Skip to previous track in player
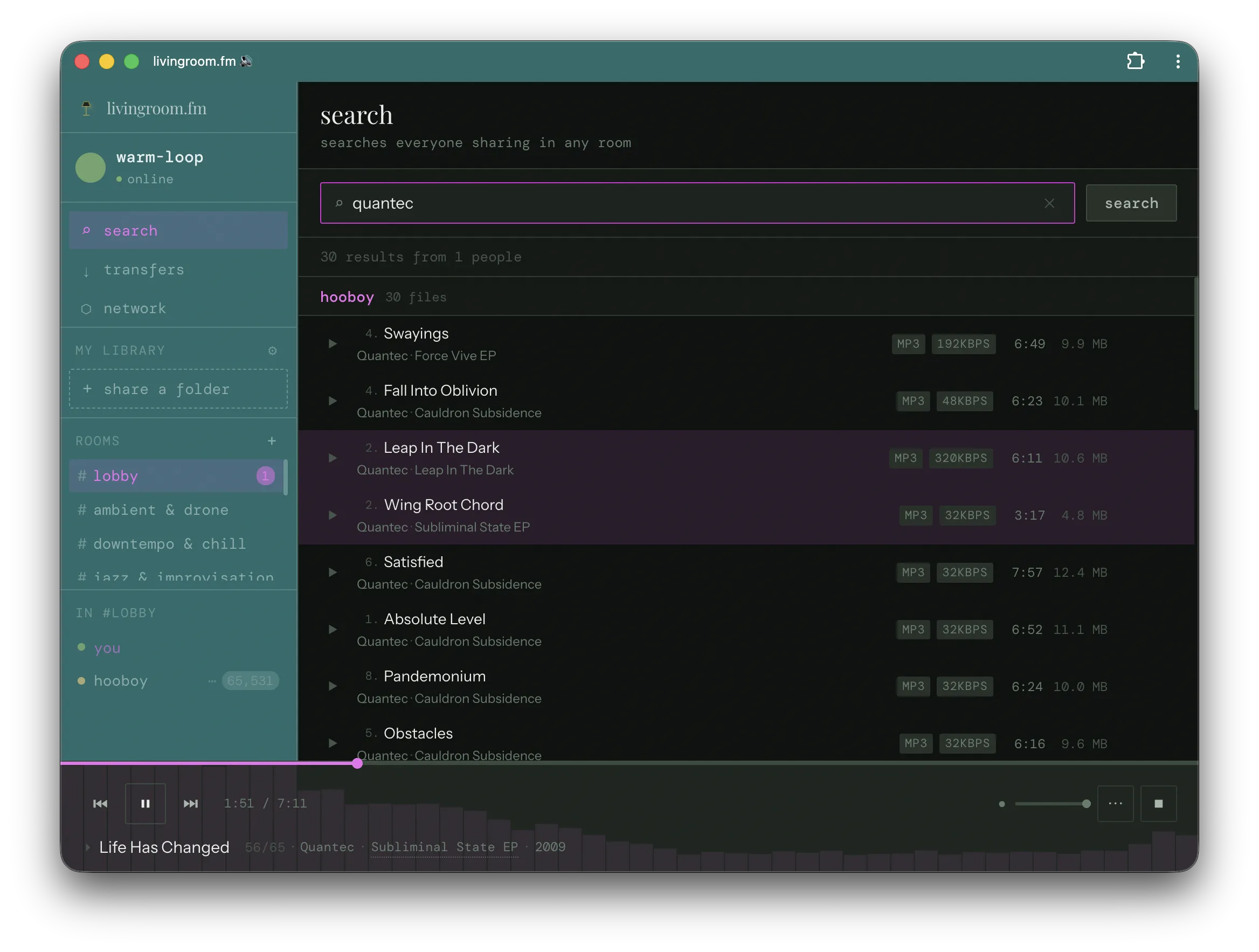 (100, 803)
